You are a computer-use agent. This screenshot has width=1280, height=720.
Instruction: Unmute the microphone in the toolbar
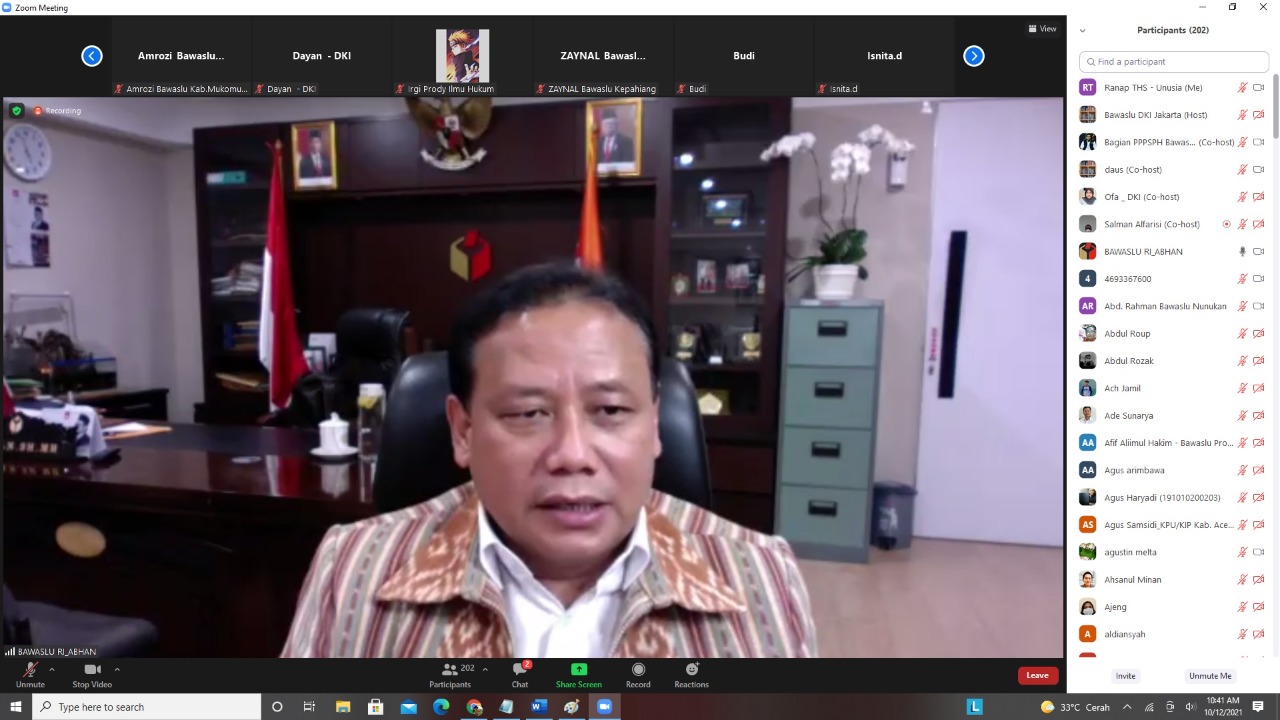click(30, 670)
